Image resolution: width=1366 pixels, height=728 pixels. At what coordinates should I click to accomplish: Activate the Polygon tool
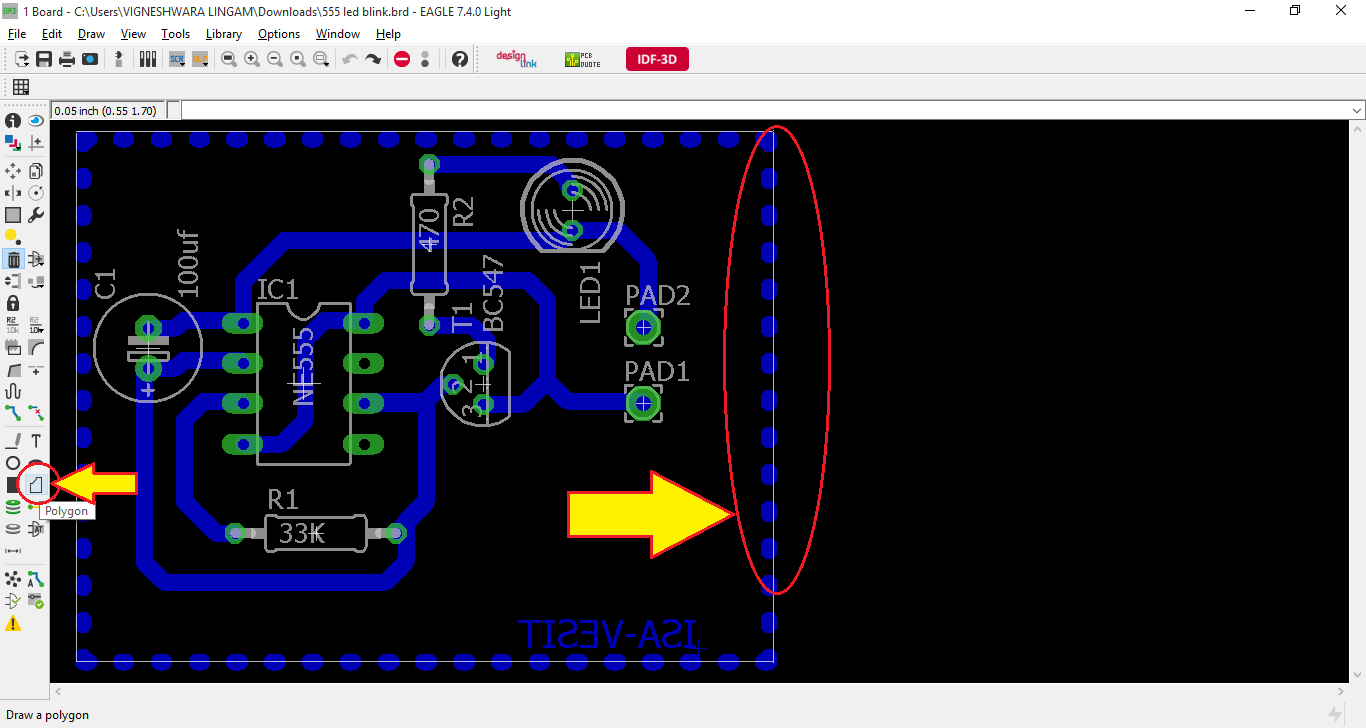tap(36, 483)
